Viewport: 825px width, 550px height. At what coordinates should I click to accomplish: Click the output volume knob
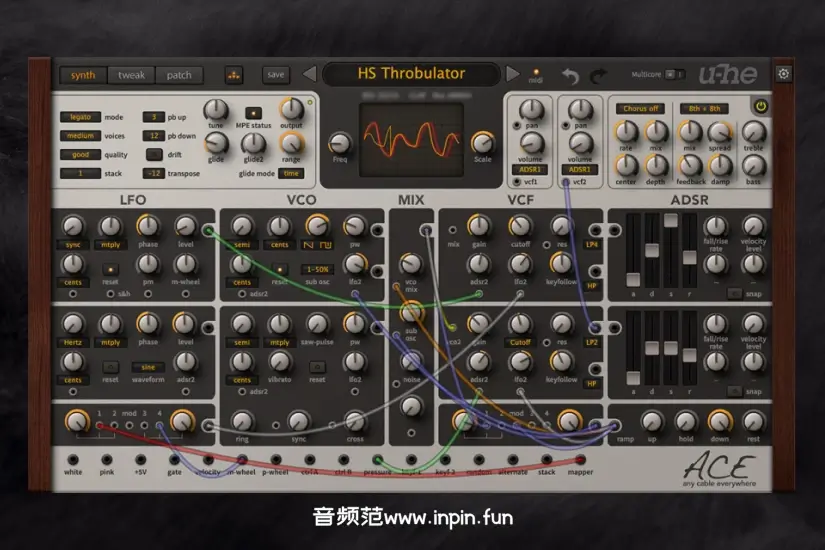[x=291, y=109]
